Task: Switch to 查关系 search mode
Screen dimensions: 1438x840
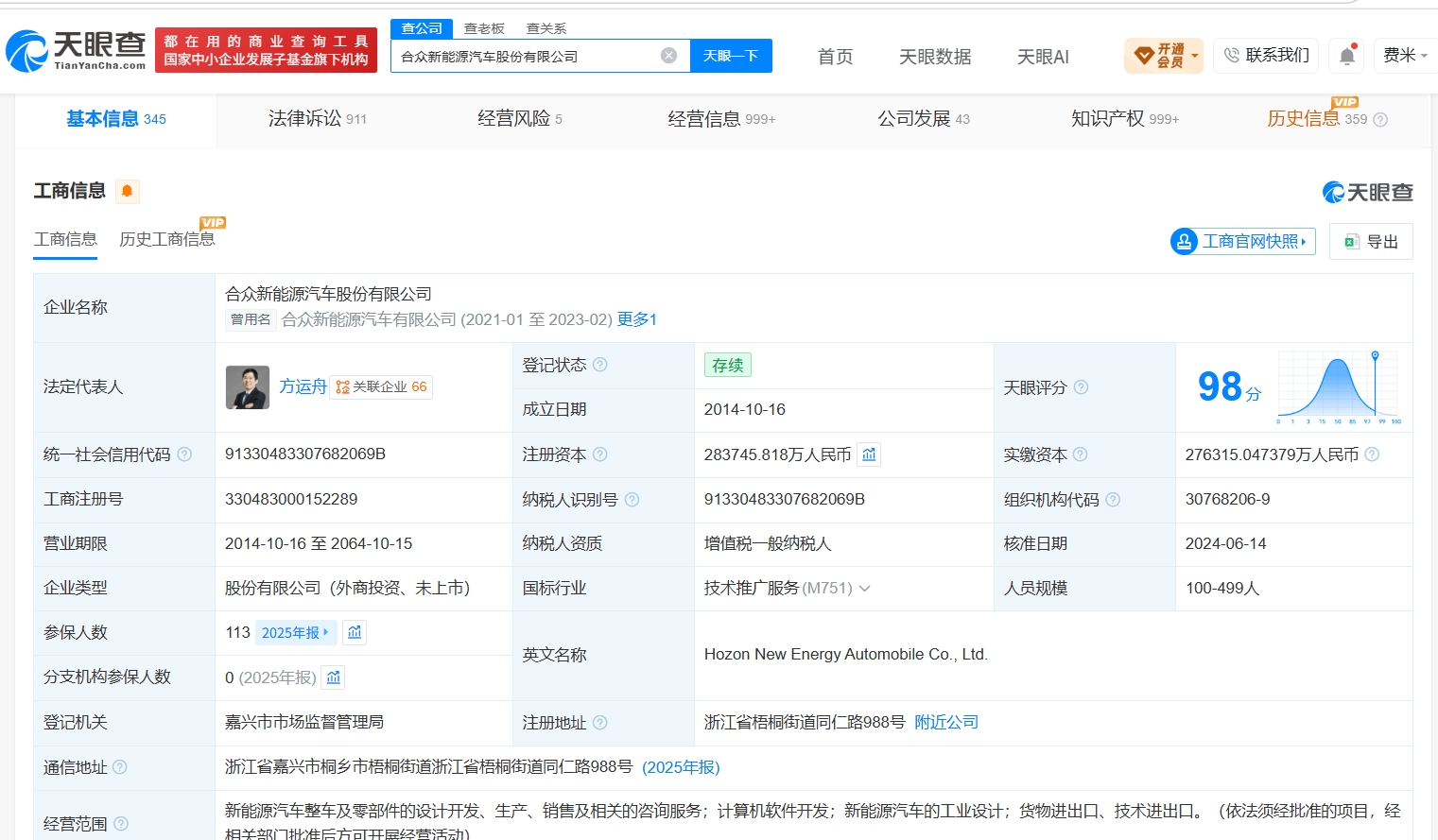Action: [546, 28]
